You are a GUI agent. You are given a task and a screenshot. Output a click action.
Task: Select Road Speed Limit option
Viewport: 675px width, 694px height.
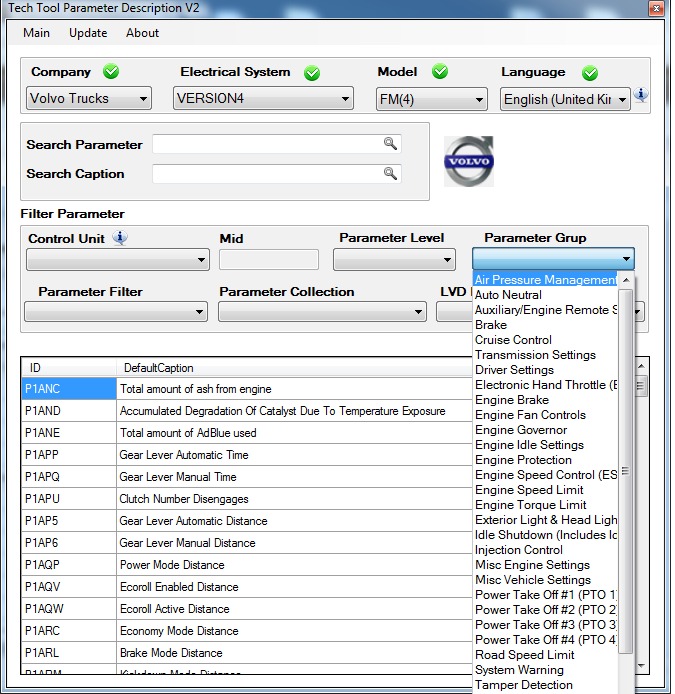pos(545,655)
